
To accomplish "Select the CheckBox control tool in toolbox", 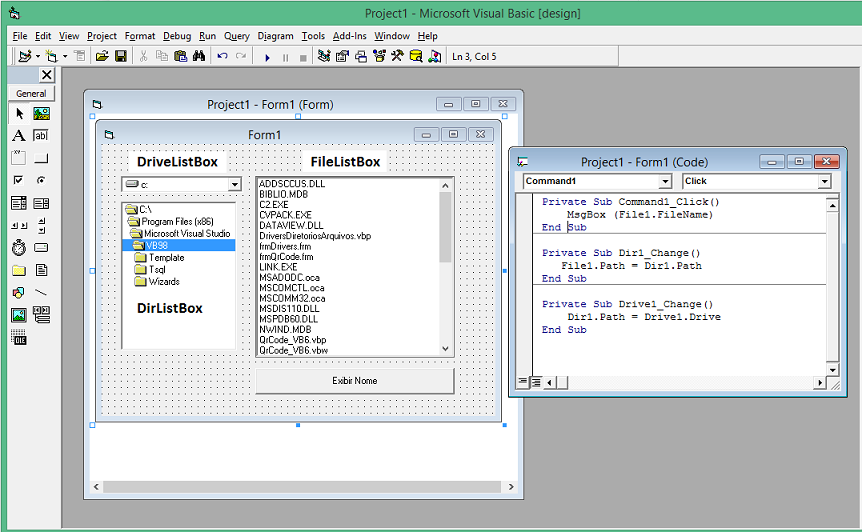I will [19, 180].
